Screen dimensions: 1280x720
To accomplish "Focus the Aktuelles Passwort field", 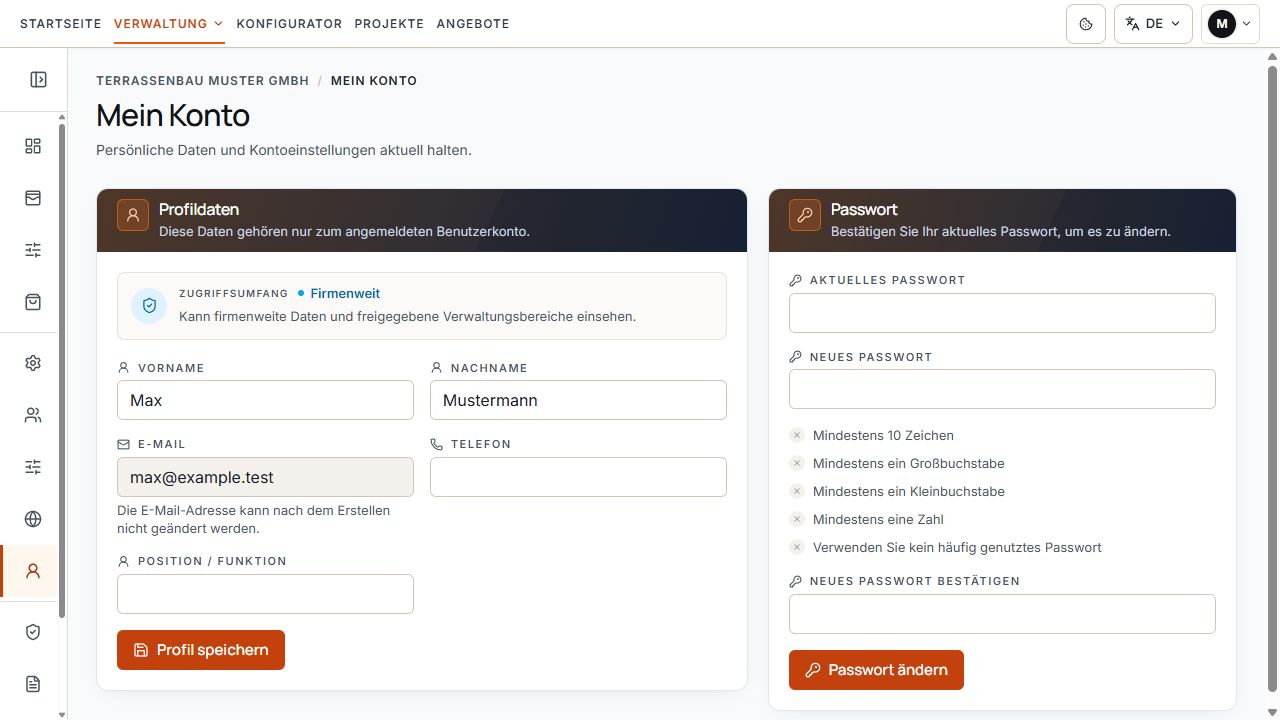I will [1002, 313].
